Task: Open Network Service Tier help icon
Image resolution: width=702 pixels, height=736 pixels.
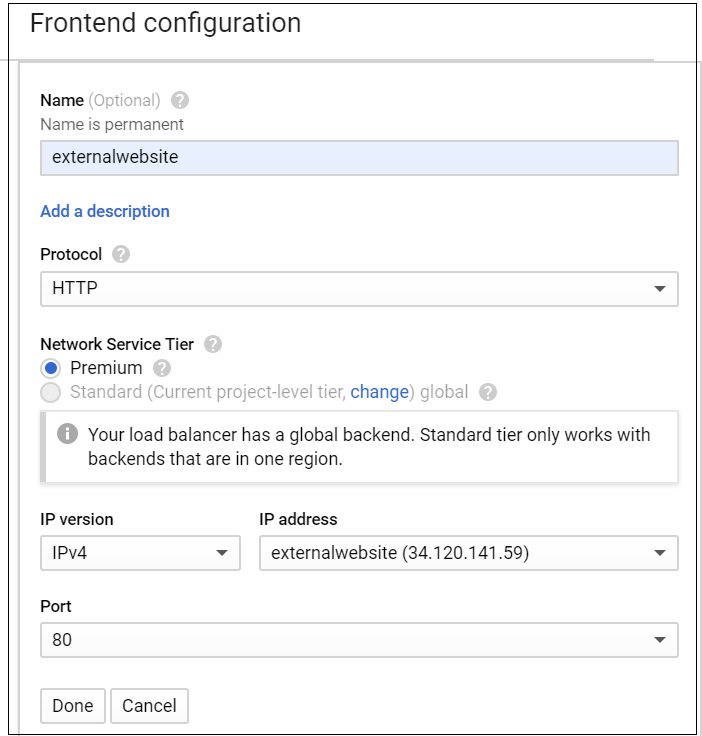Action: coord(213,344)
